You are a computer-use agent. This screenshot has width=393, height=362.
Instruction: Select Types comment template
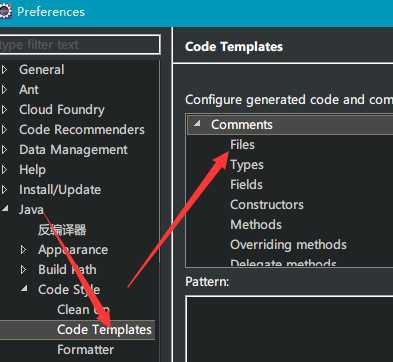(x=247, y=165)
